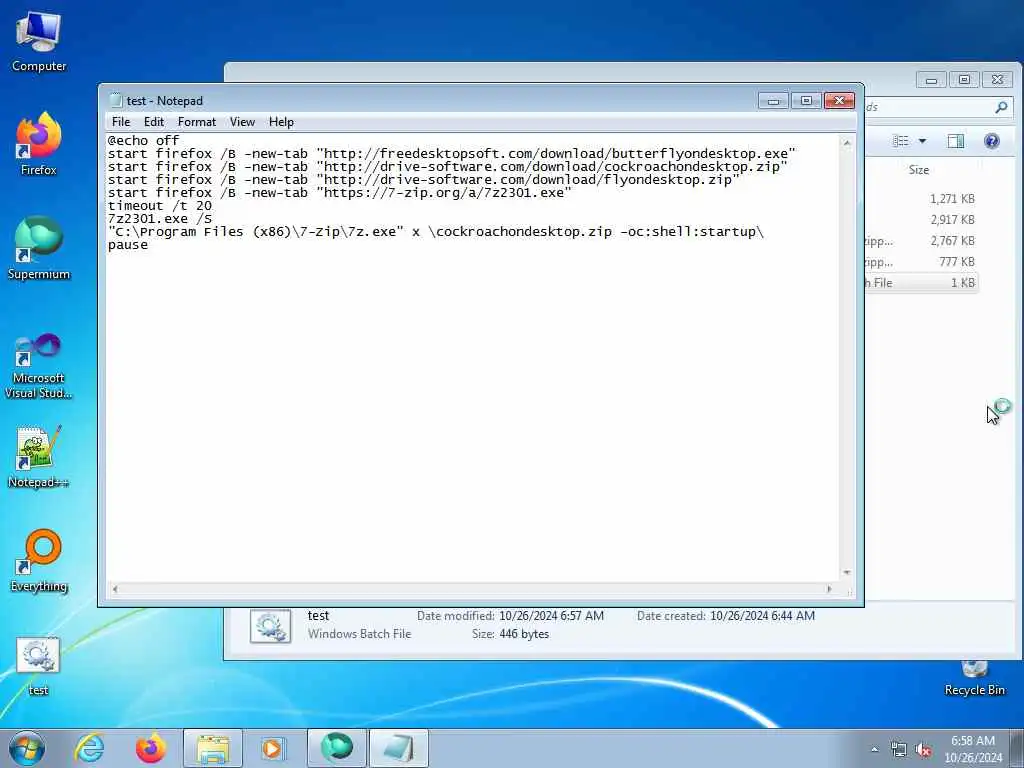The height and width of the screenshot is (768, 1024).
Task: Click the '7z2301.exe /S' line
Action: click(x=159, y=219)
